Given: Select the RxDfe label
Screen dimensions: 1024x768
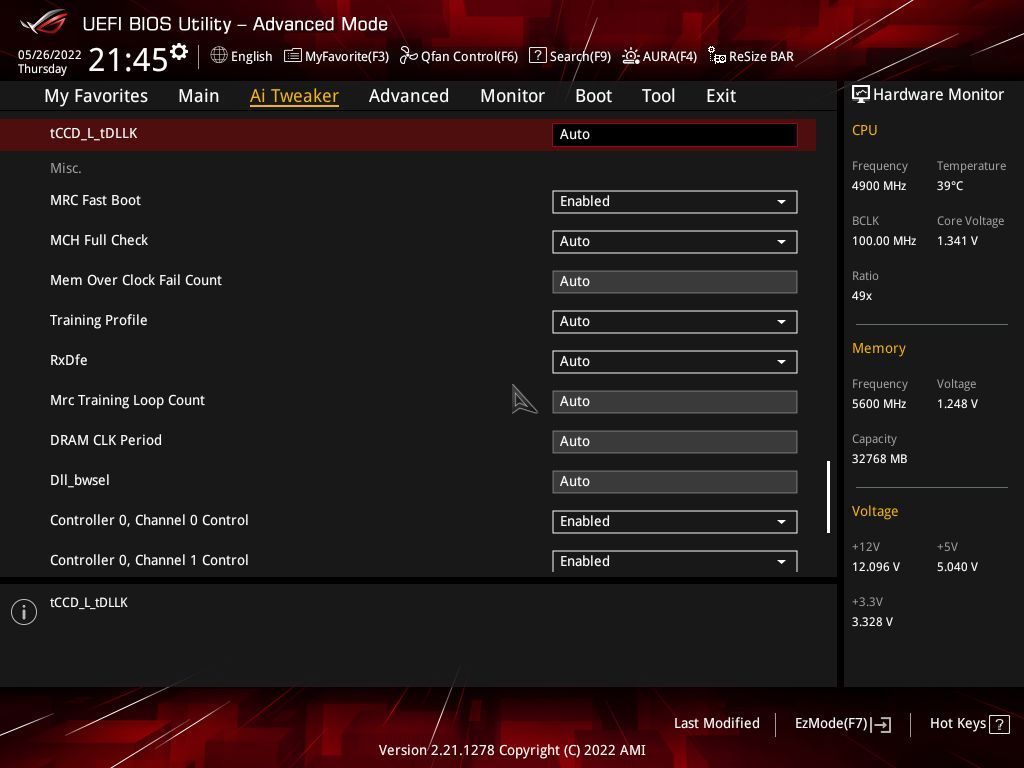Looking at the screenshot, I should (x=69, y=360).
